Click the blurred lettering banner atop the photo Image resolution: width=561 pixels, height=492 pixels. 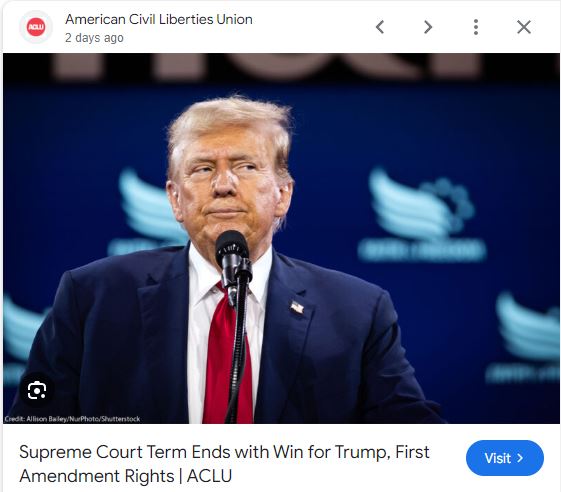click(x=265, y=66)
